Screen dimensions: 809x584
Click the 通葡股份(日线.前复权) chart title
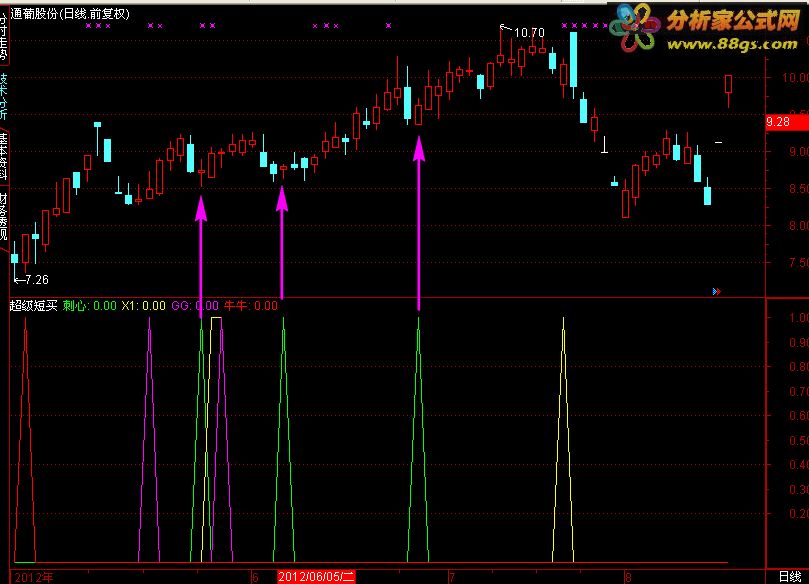tap(70, 14)
